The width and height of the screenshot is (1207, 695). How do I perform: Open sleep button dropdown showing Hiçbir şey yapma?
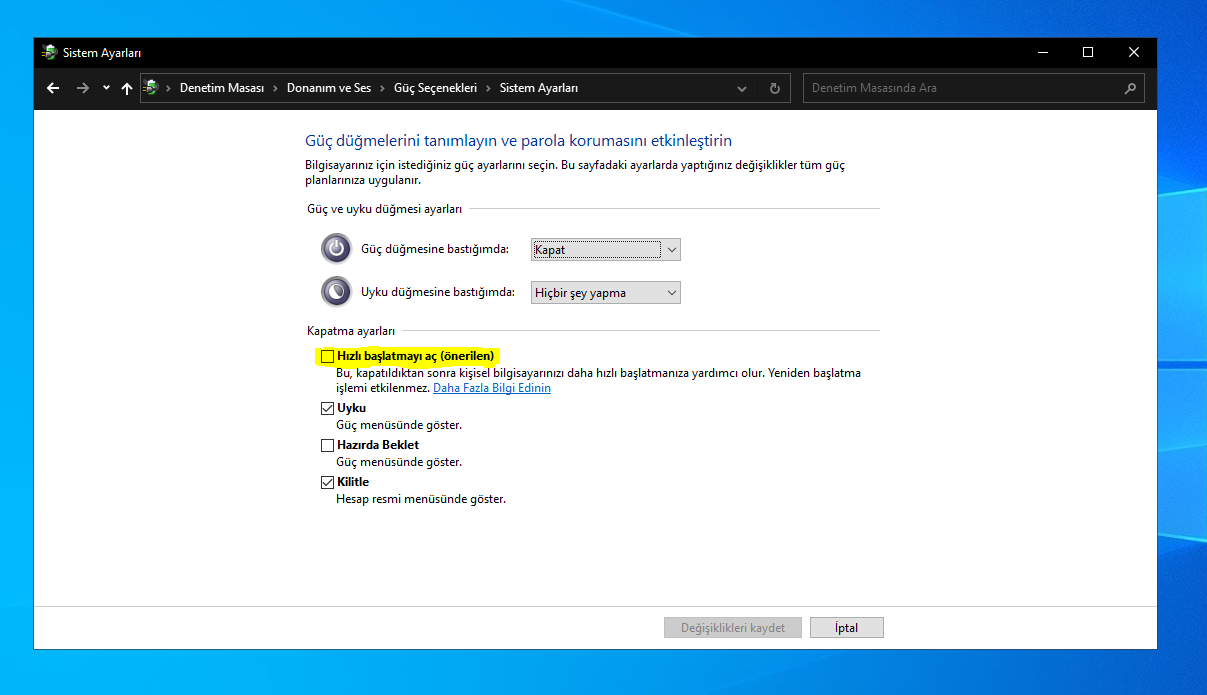click(x=606, y=292)
